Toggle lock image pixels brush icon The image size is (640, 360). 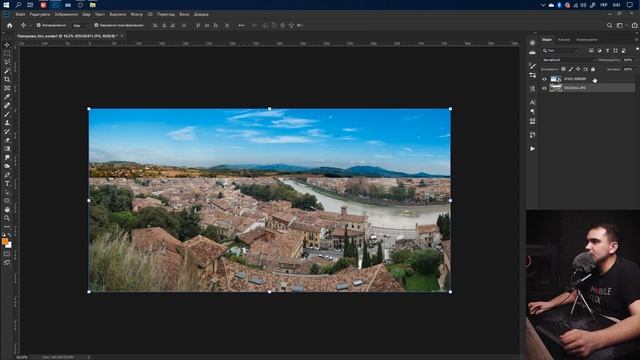571,69
